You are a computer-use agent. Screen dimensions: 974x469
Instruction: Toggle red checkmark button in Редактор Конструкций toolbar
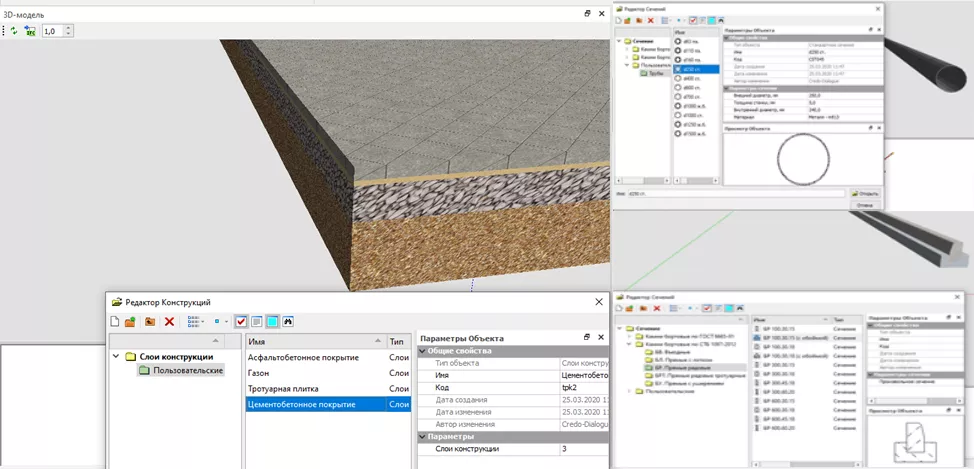tap(241, 322)
